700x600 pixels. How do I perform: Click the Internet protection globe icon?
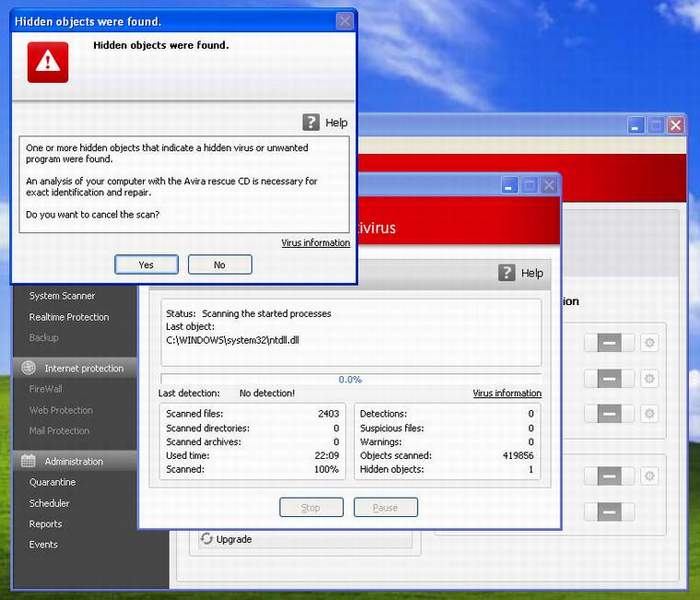[x=28, y=368]
